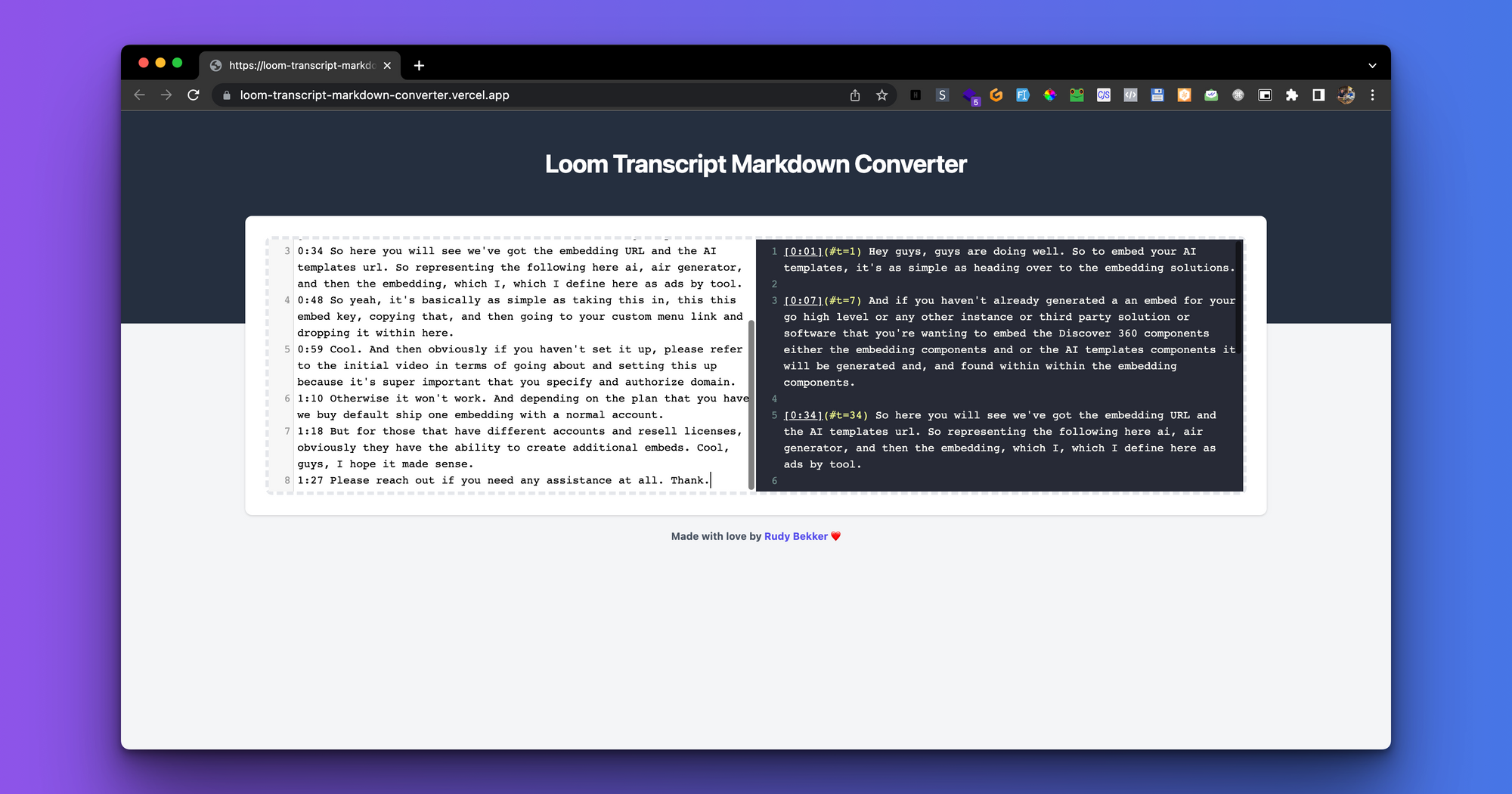Open the Chrome profile avatar

click(x=1346, y=95)
